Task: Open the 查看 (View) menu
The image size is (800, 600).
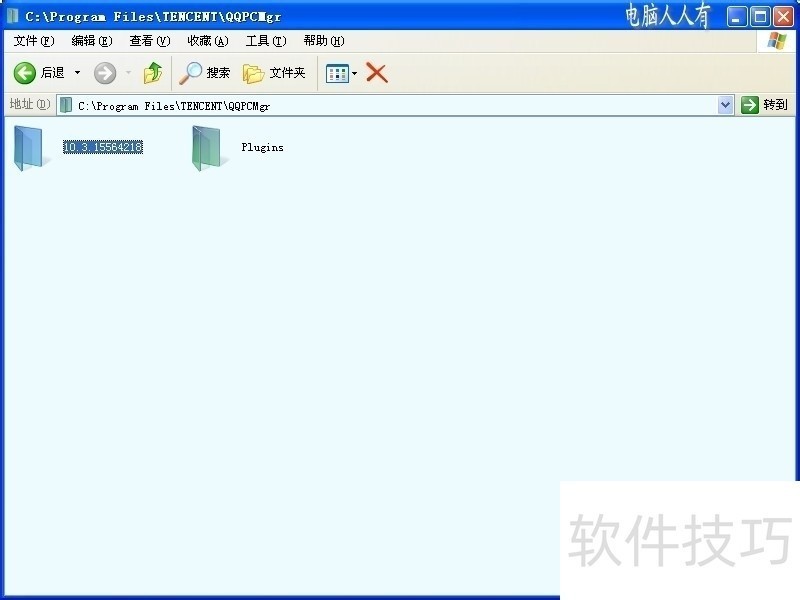Action: point(148,41)
